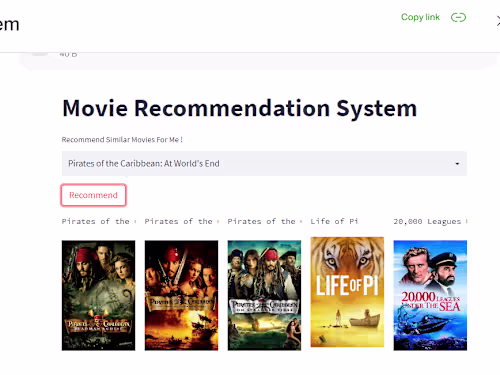Click the 20,000 Leagues title text

click(427, 221)
